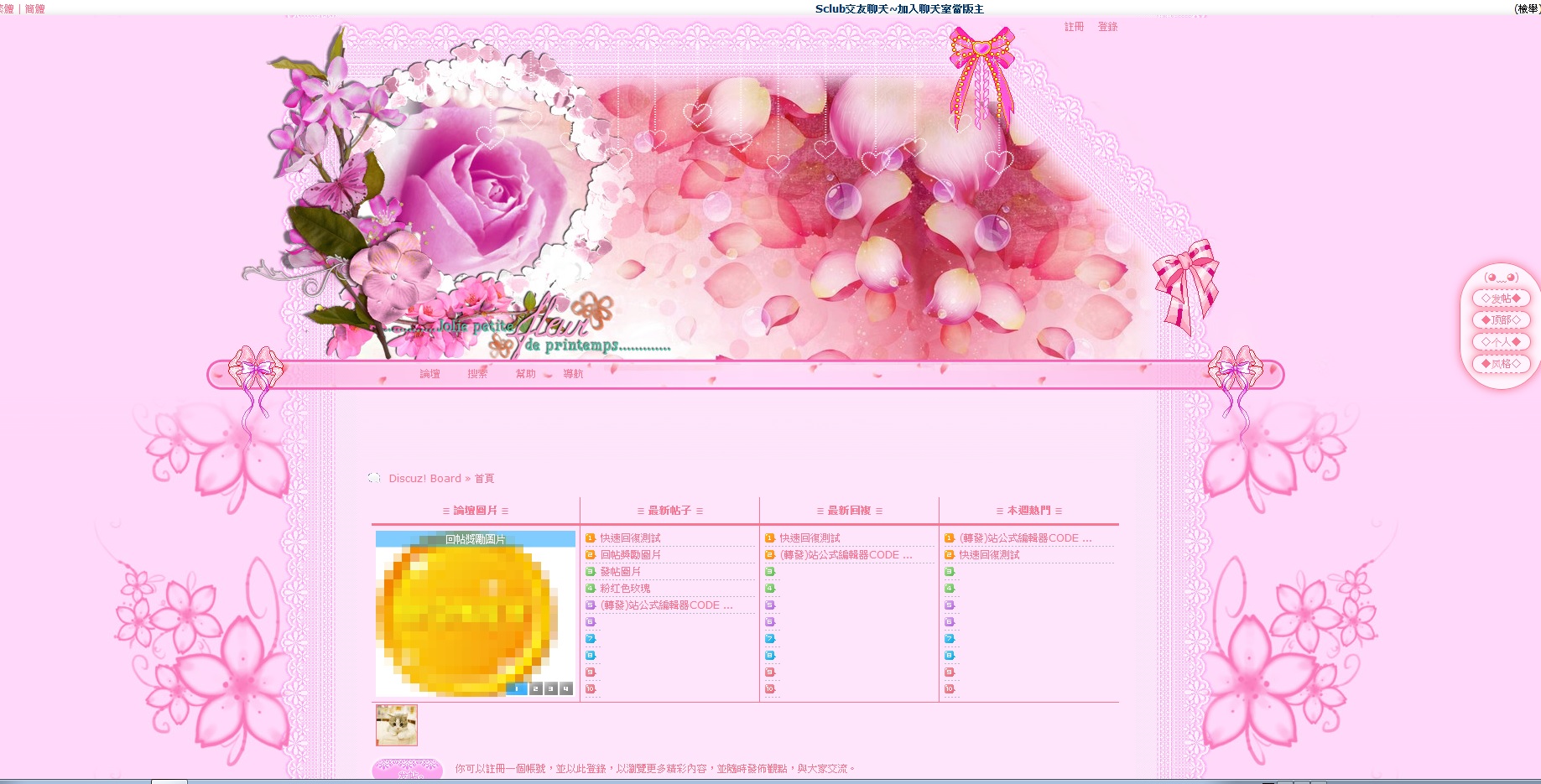Switch to 簡體 language link

pos(35,9)
